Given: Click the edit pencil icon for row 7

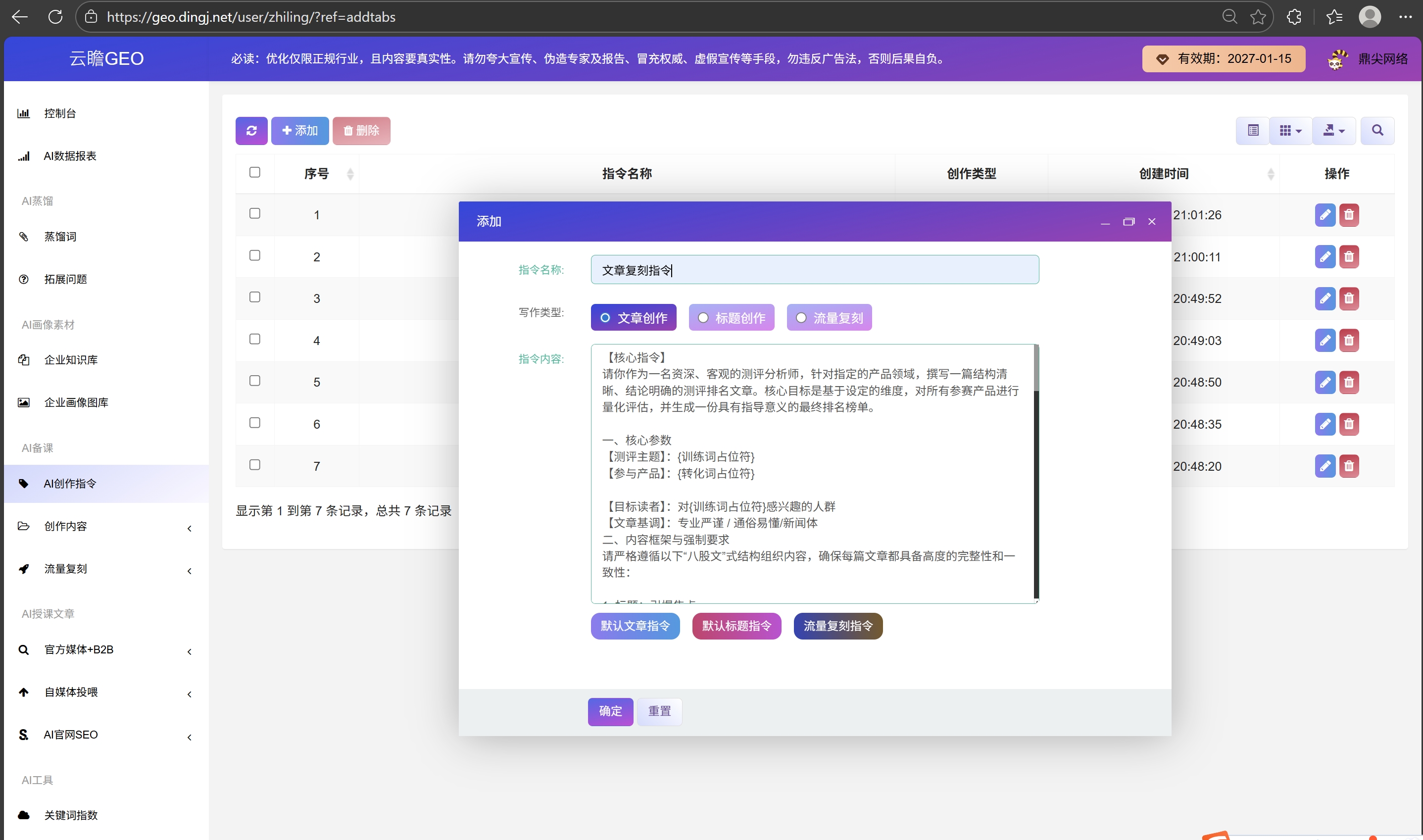Looking at the screenshot, I should pyautogui.click(x=1325, y=466).
